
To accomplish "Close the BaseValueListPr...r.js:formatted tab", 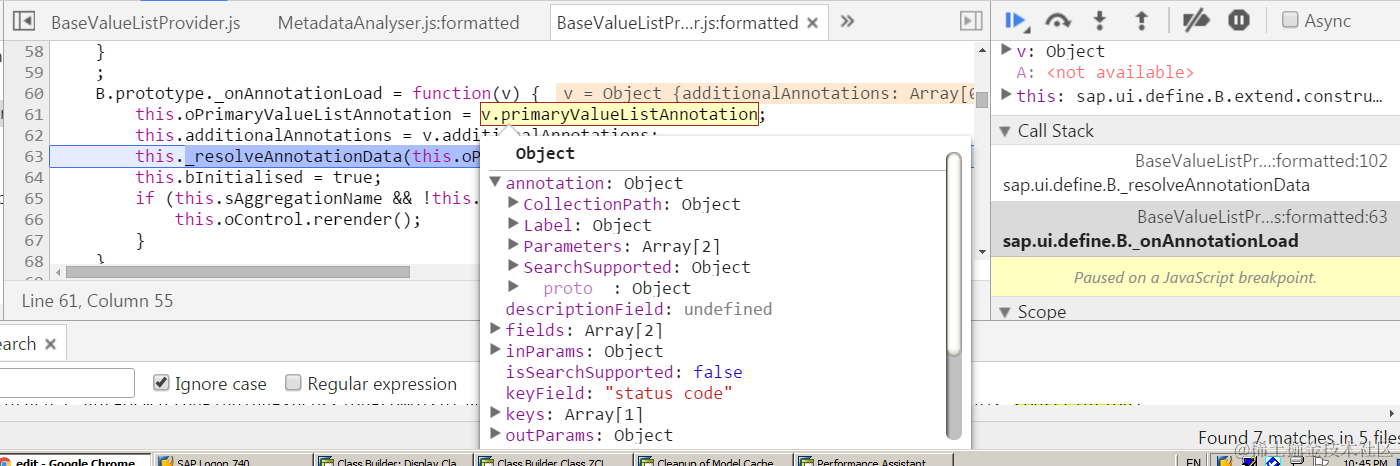I will [812, 22].
